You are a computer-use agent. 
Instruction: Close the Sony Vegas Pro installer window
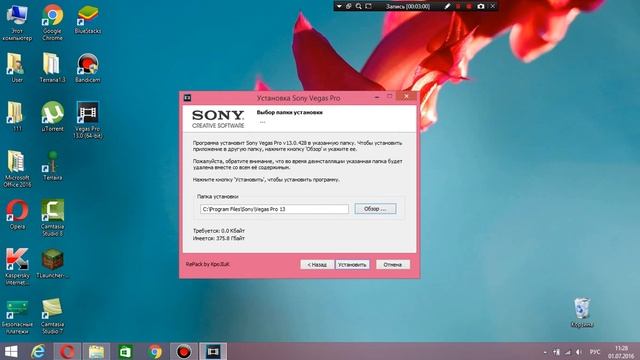(406, 96)
